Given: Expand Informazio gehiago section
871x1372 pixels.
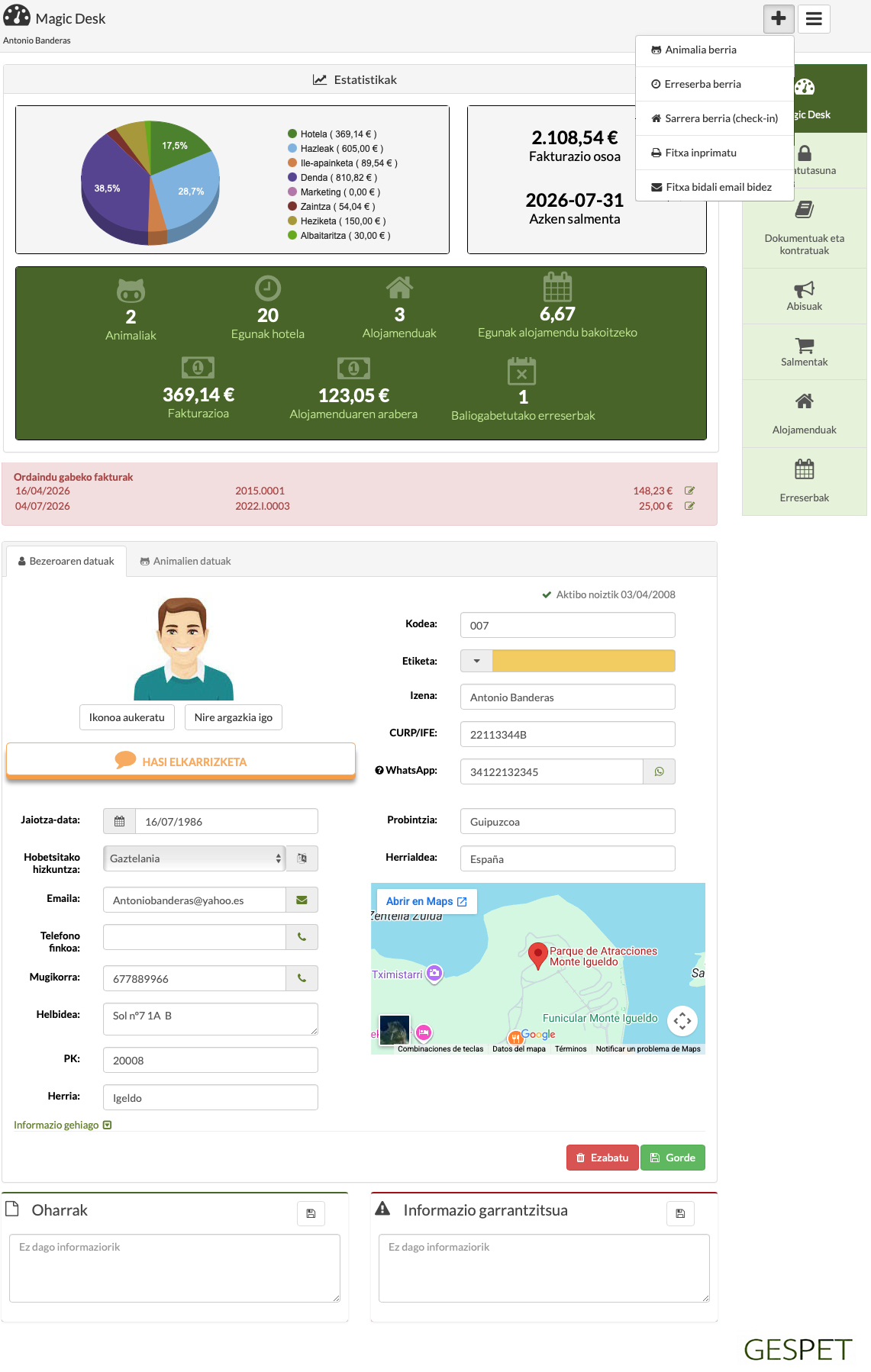Looking at the screenshot, I should (63, 1125).
